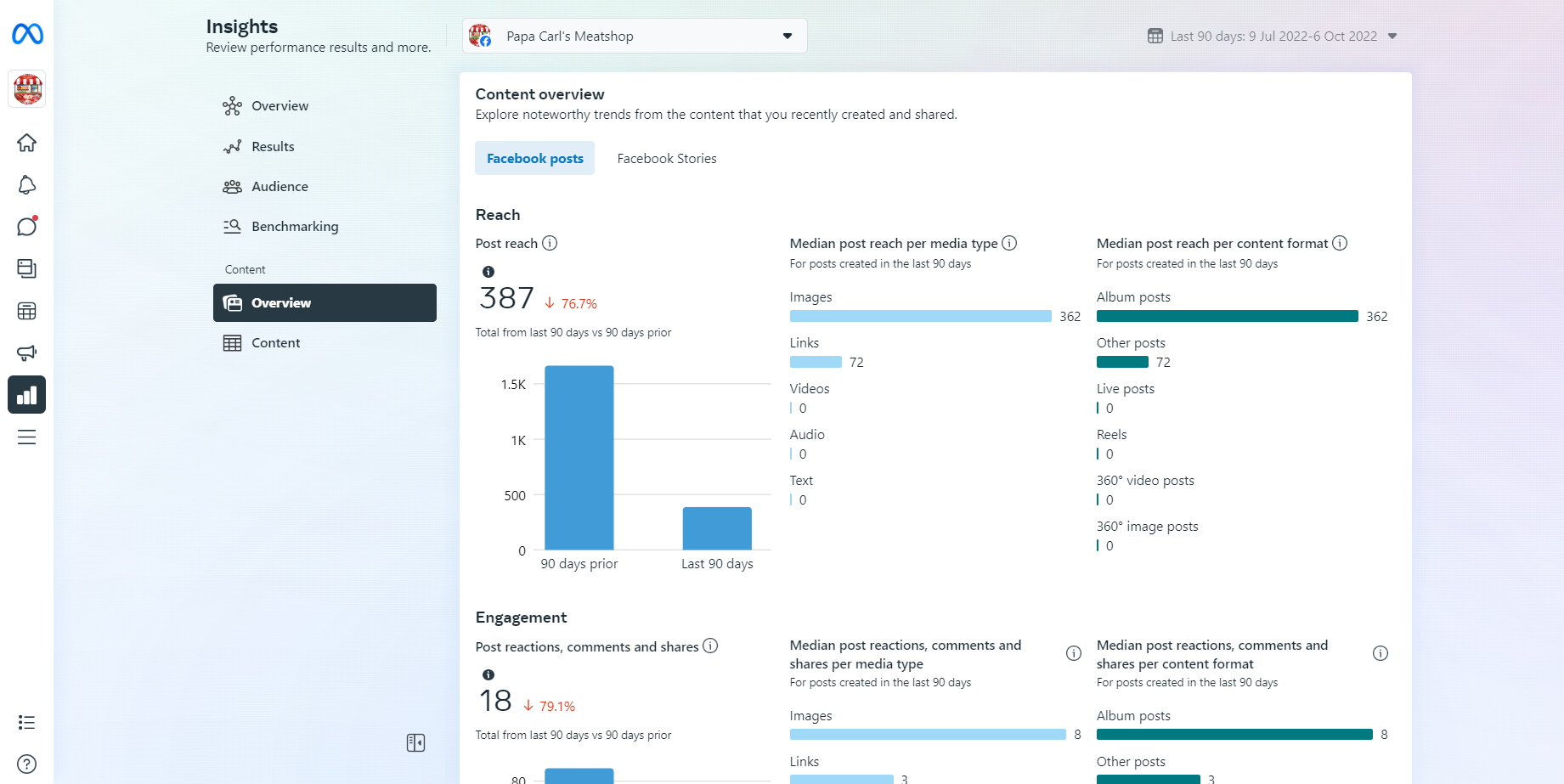Show info for median reactions per content format
The width and height of the screenshot is (1564, 784).
tap(1380, 653)
